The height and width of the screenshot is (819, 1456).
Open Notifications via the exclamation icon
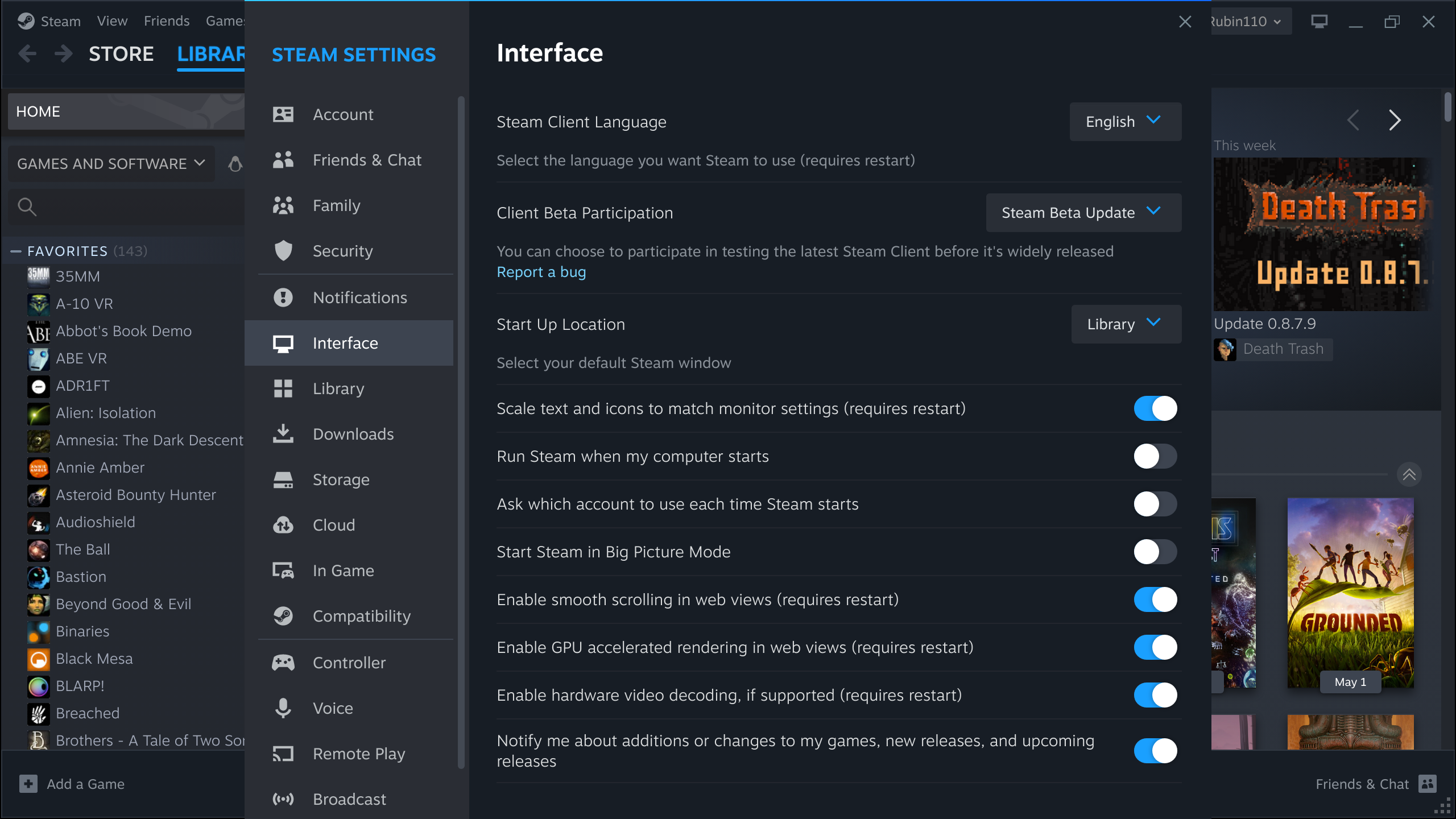283,297
